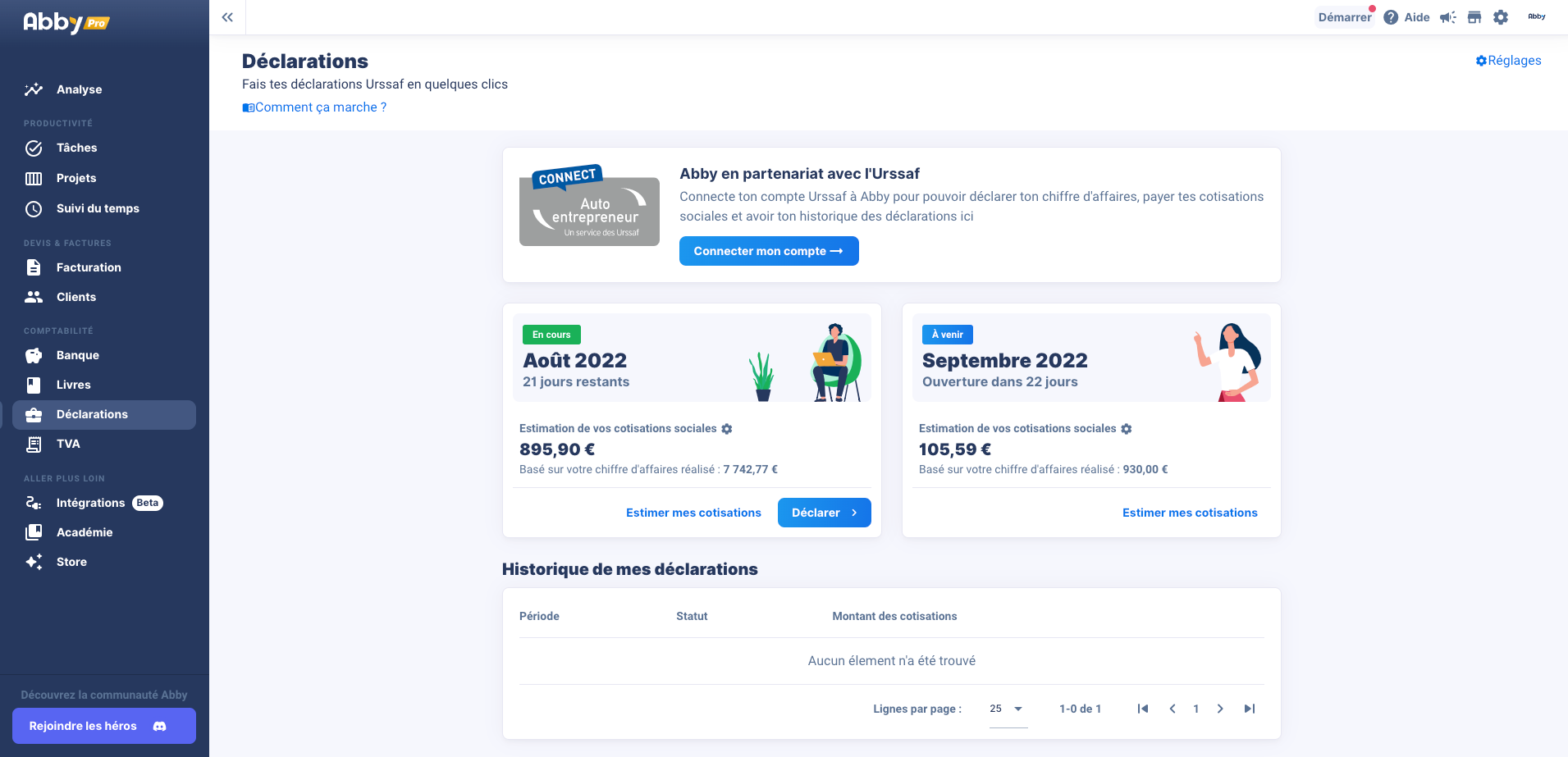The width and height of the screenshot is (1568, 757).
Task: Open the TVA page
Action: point(67,444)
